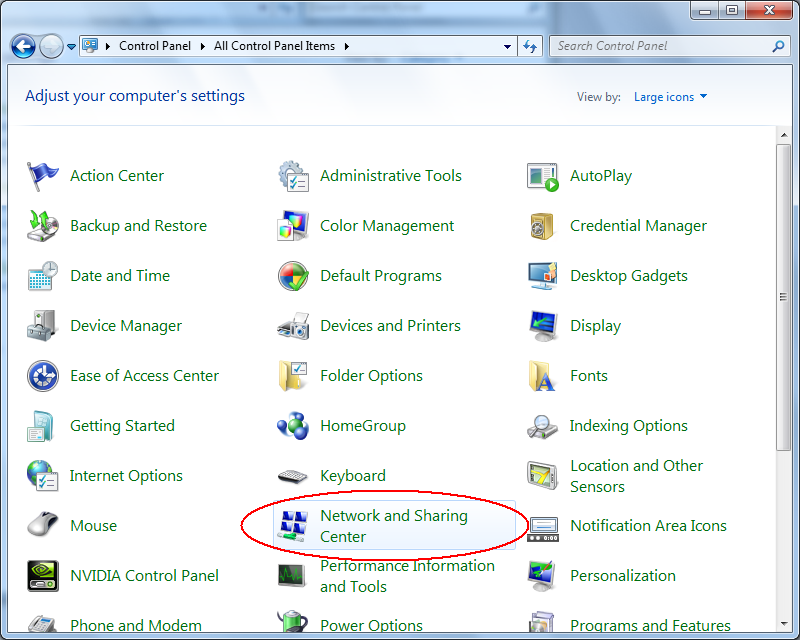Click the search magnifier icon

click(x=779, y=46)
